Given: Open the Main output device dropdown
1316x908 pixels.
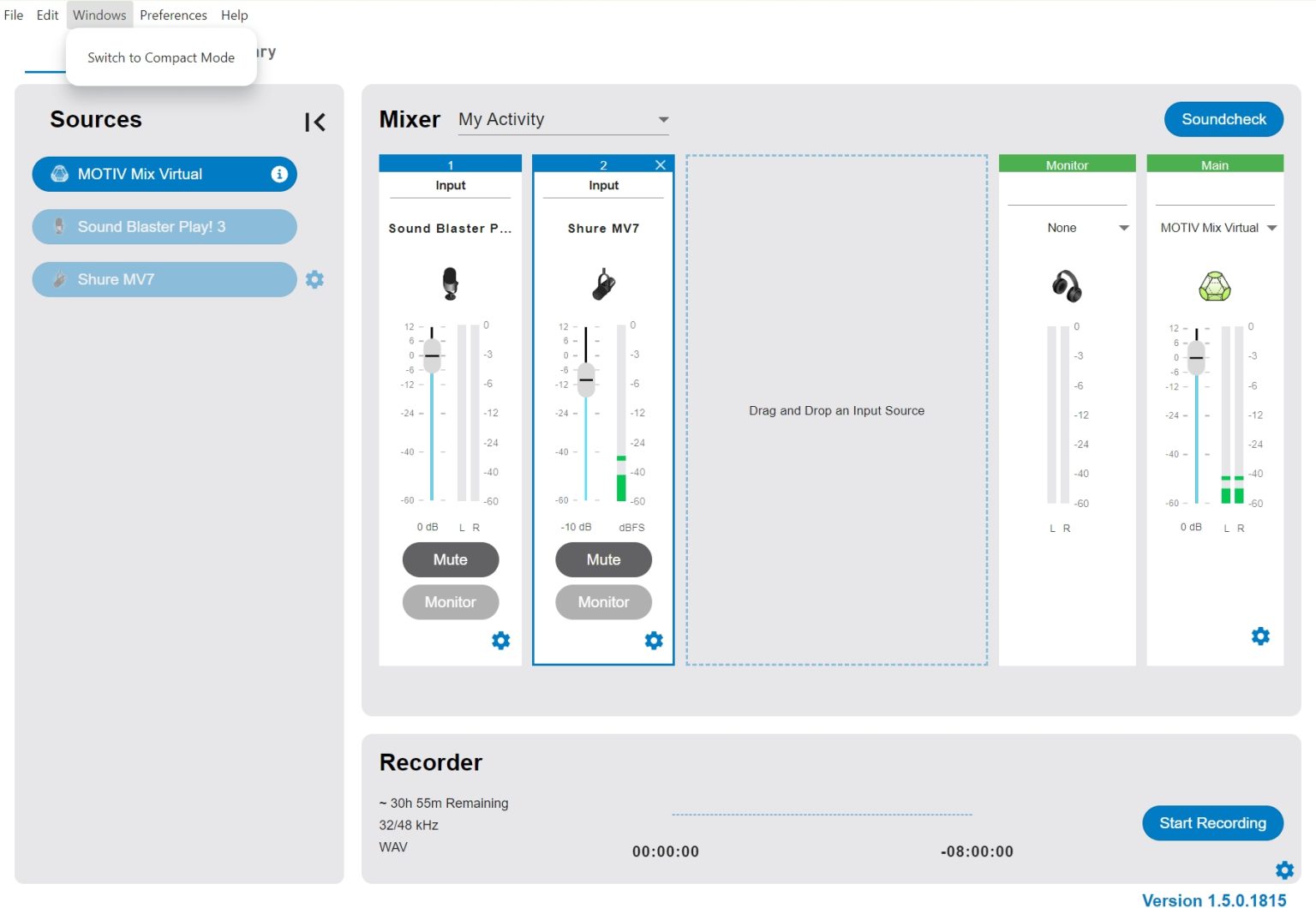Looking at the screenshot, I should click(x=1217, y=227).
